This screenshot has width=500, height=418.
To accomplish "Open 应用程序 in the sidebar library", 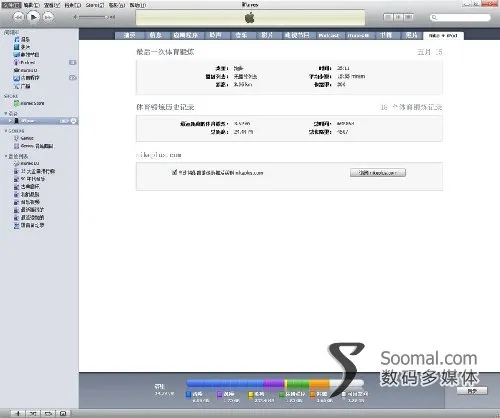I will point(26,78).
